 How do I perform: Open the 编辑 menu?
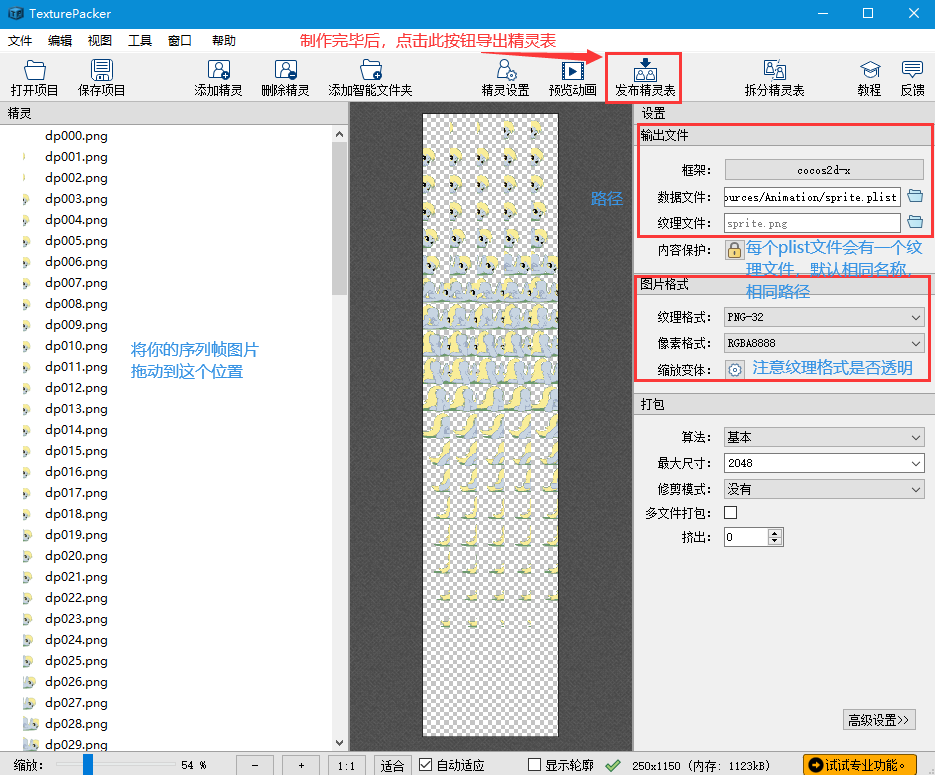[60, 41]
